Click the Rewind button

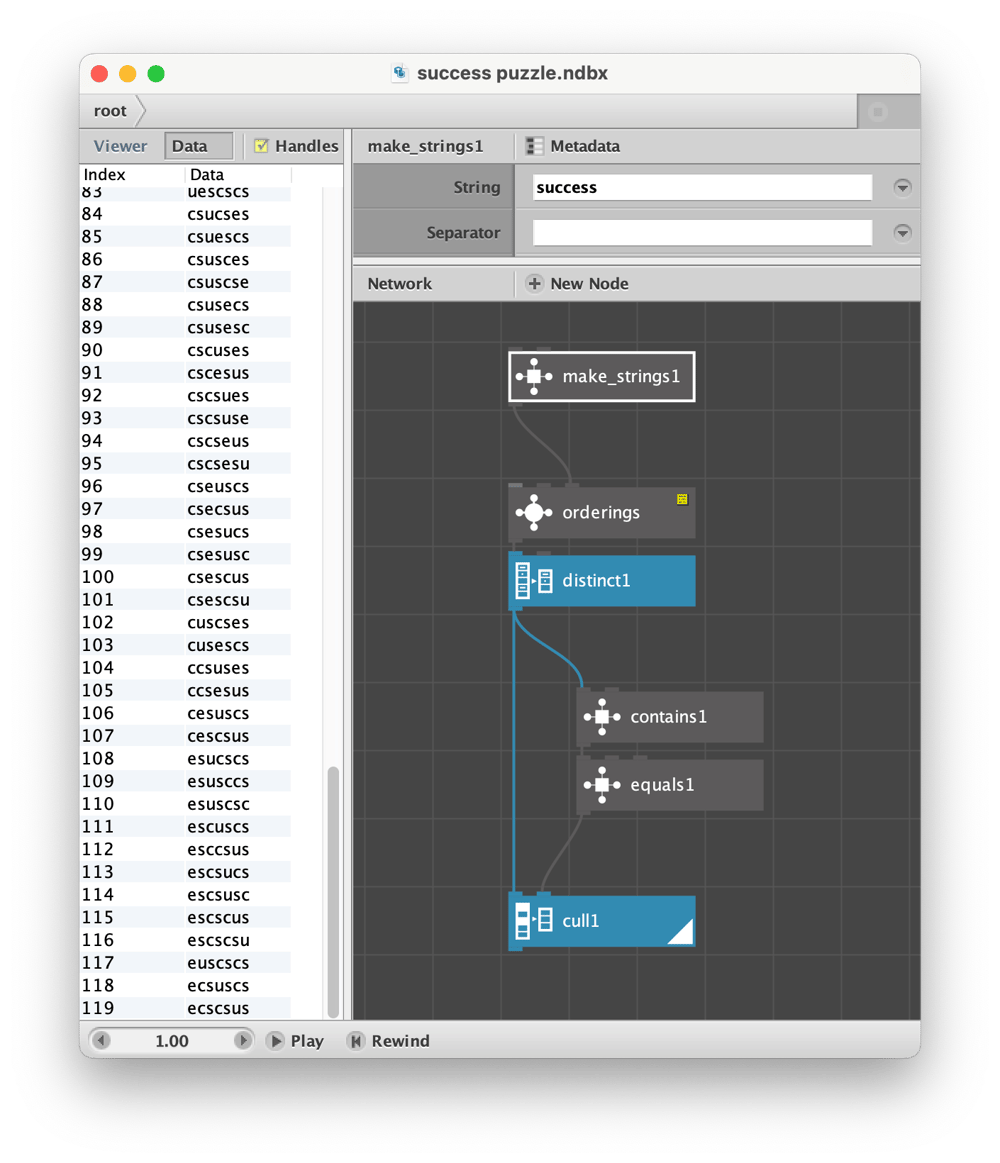click(389, 1041)
